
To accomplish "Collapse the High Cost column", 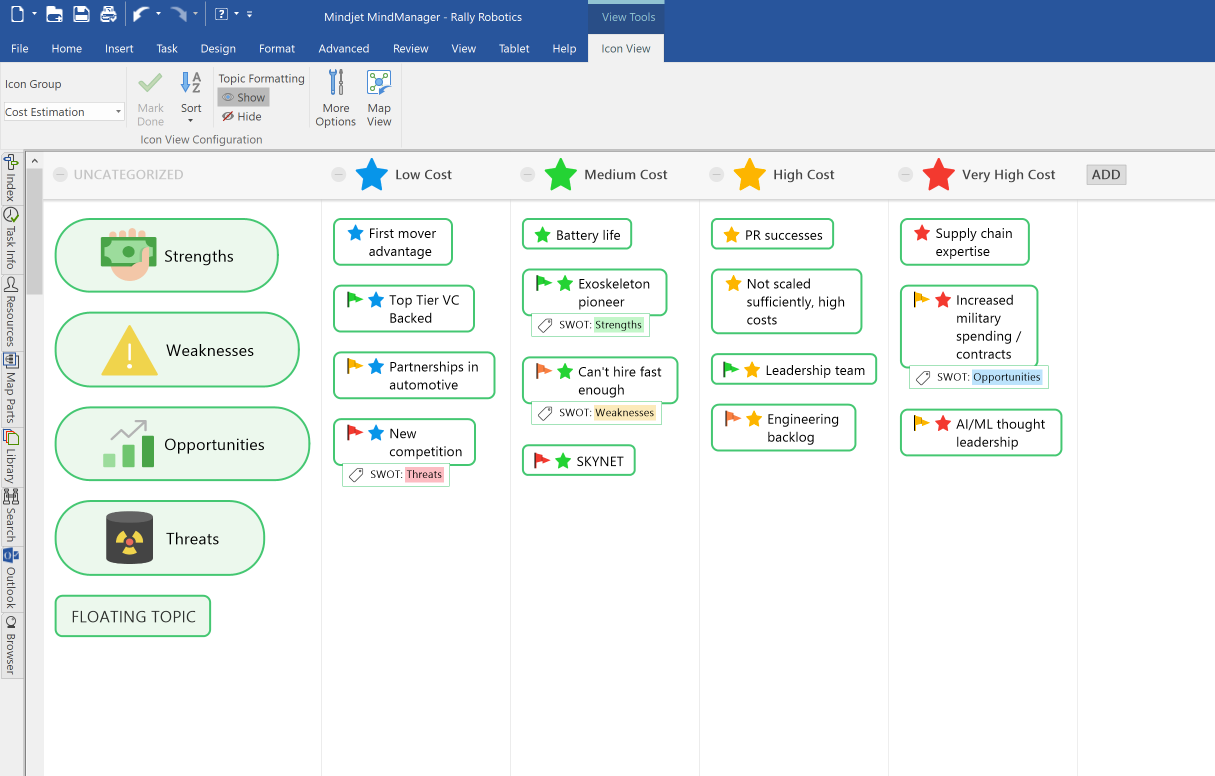I will tap(717, 173).
